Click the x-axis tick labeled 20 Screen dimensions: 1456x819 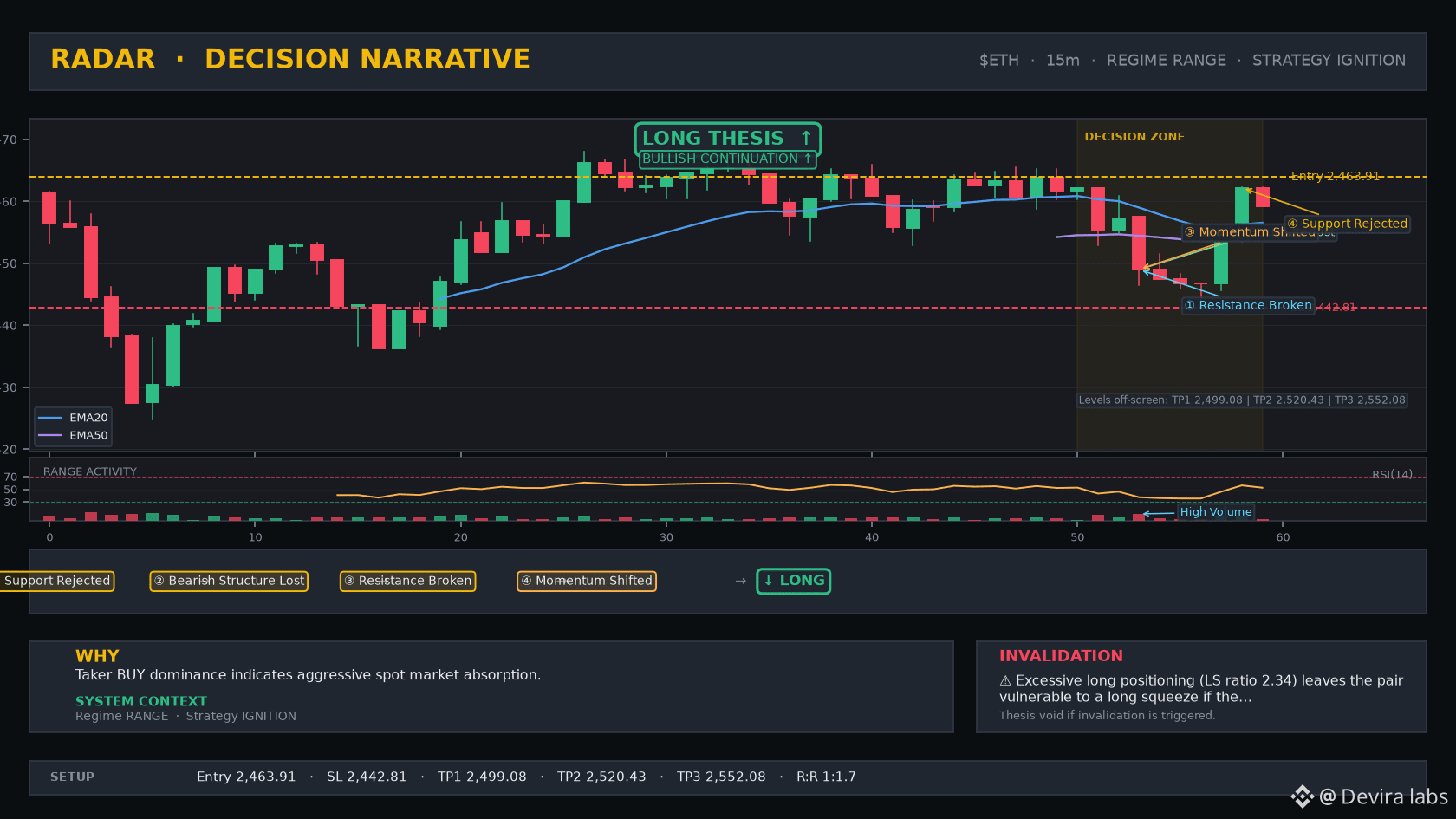[460, 537]
